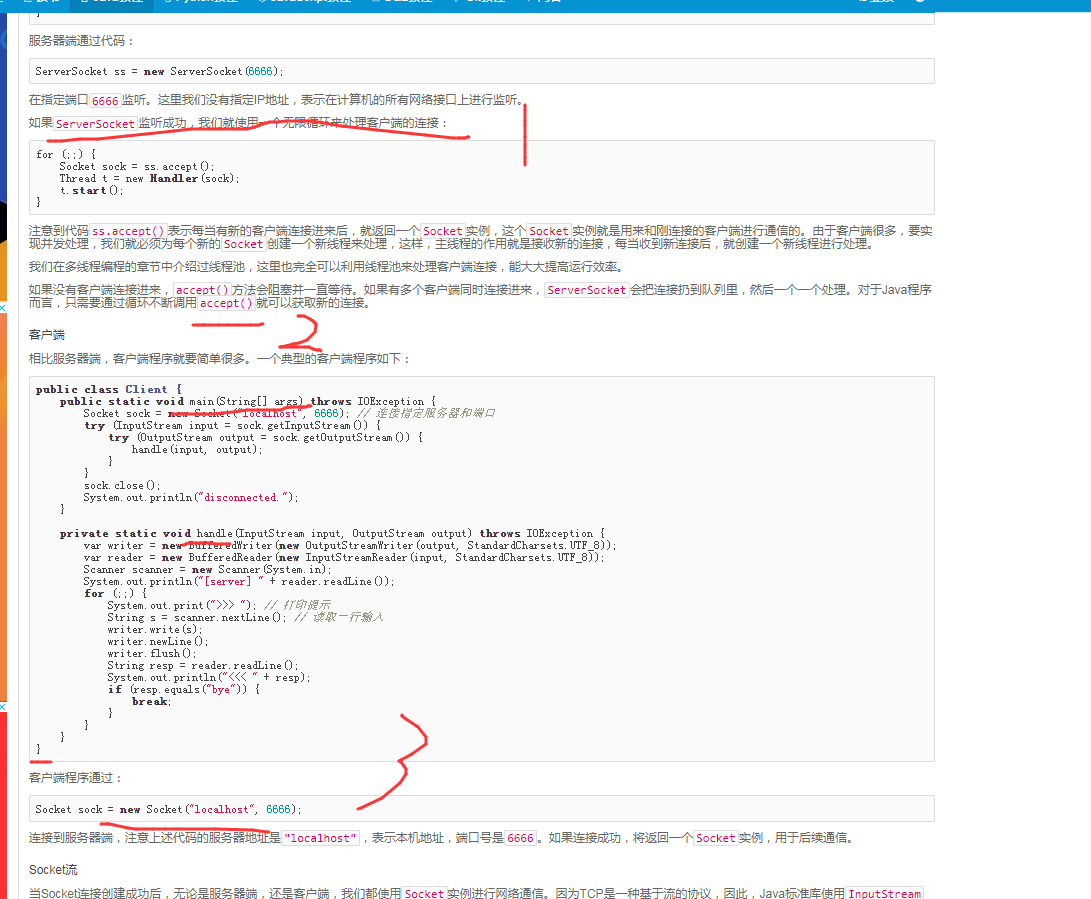The image size is (1091, 899).
Task: Click code line 'sock.close();'
Action: (122, 485)
